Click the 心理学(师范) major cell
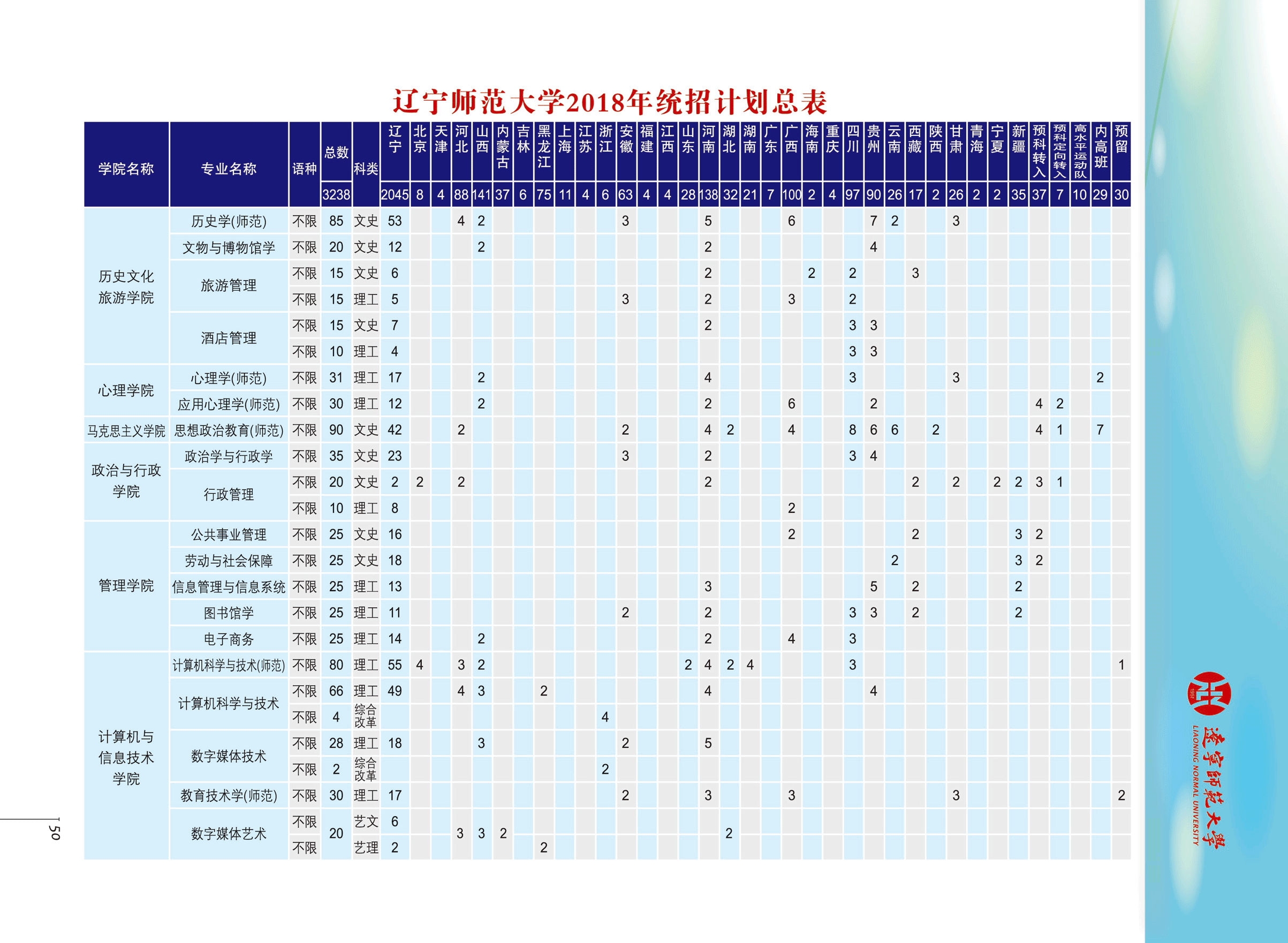This screenshot has width=1288, height=943. 229,378
